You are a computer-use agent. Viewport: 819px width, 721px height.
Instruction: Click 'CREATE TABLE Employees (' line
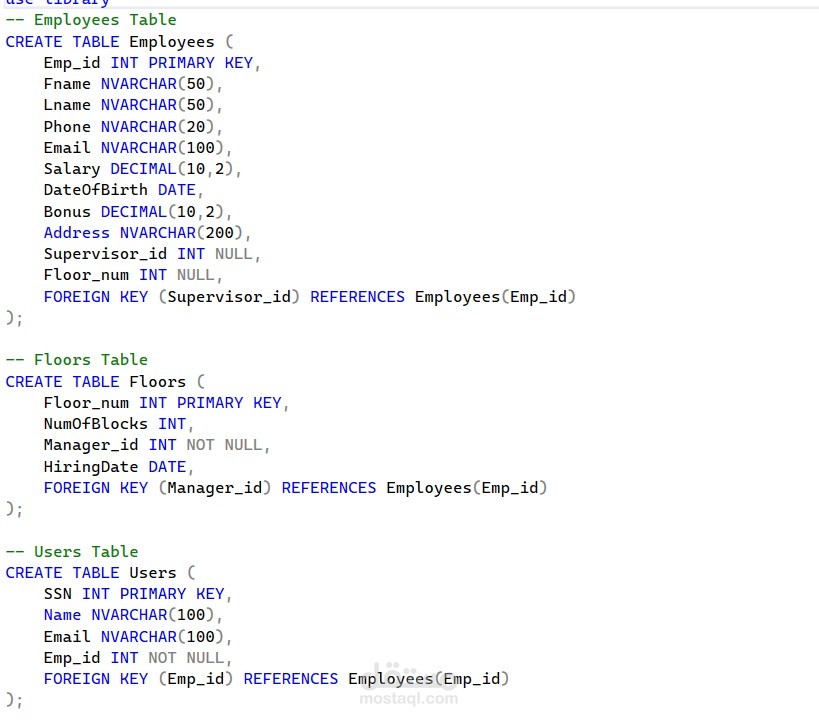click(120, 42)
